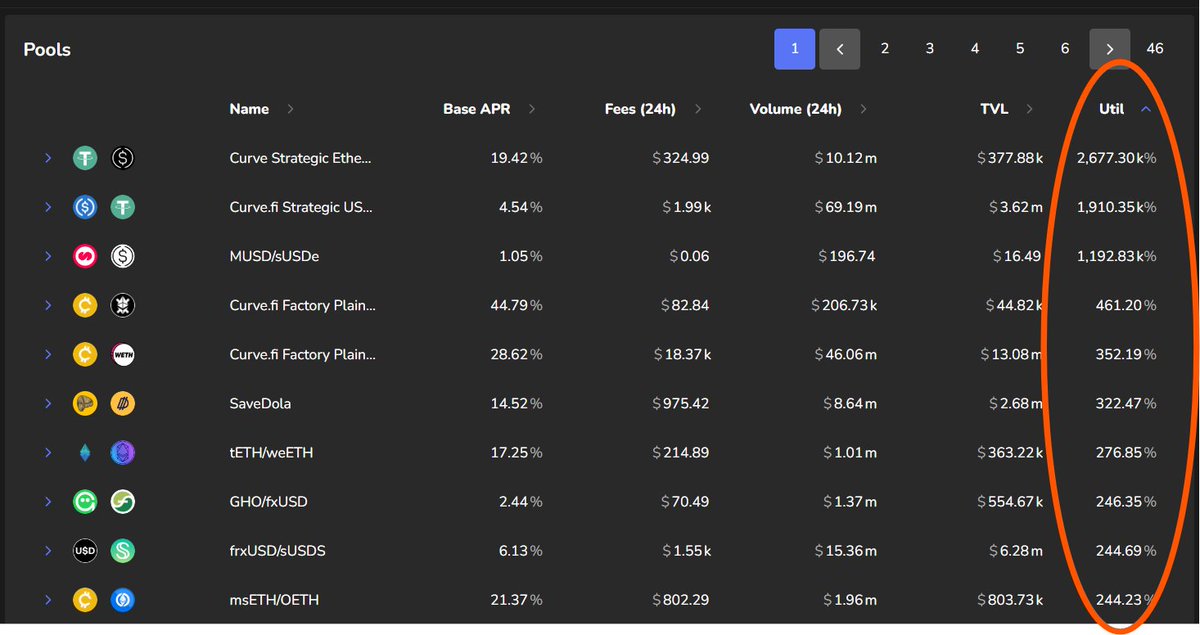Viewport: 1200px width, 635px height.
Task: Open the tETH/weETH pool name
Action: pos(271,452)
